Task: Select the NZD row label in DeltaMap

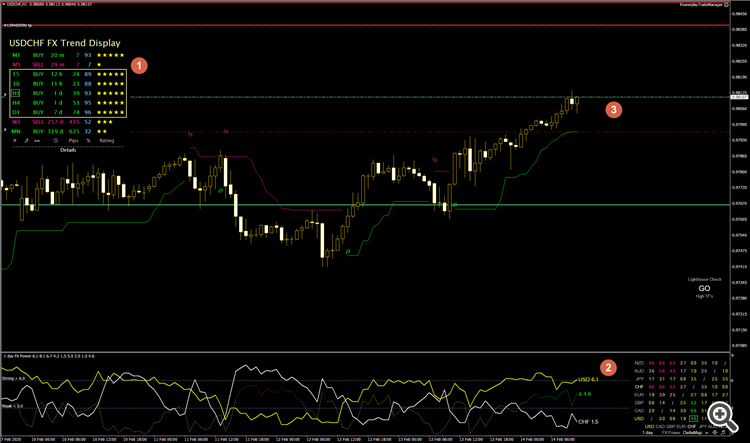Action: [639, 363]
